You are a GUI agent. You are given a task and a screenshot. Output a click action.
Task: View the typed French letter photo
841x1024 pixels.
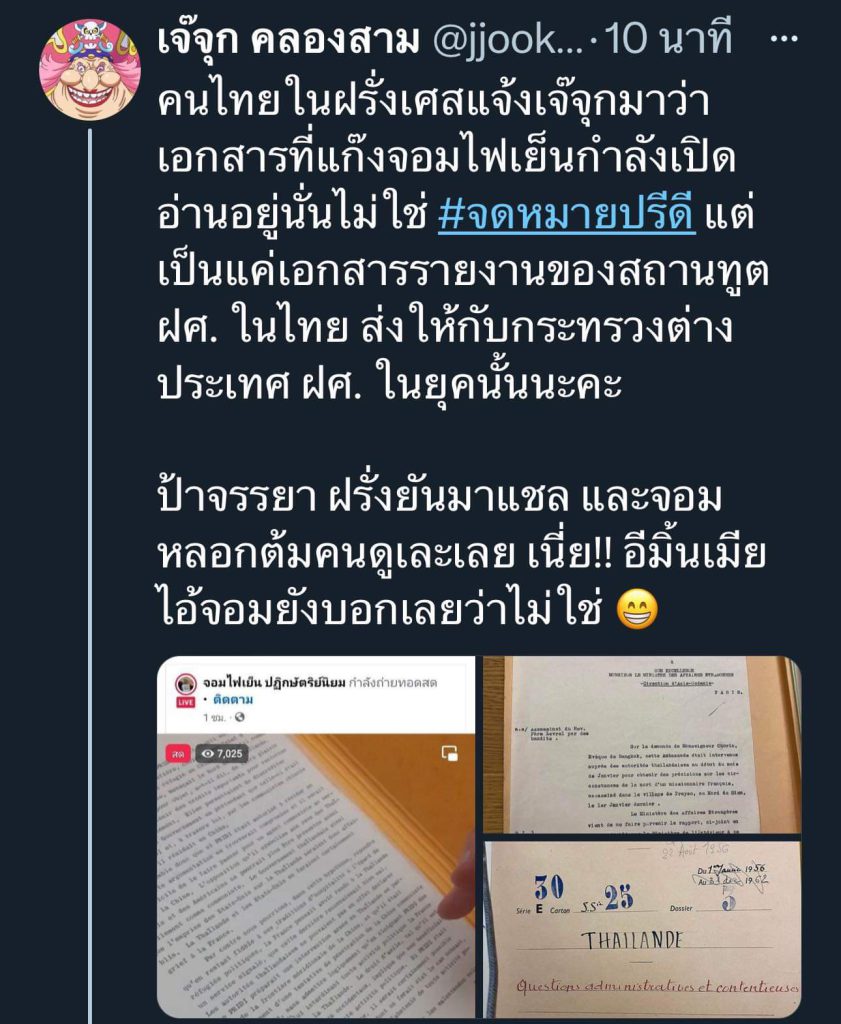click(x=642, y=744)
